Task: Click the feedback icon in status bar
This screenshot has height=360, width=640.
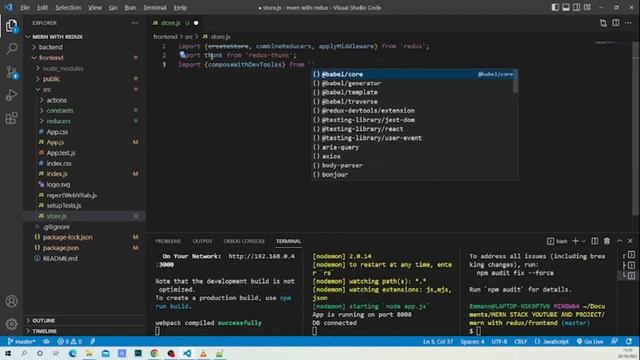Action: coord(614,342)
